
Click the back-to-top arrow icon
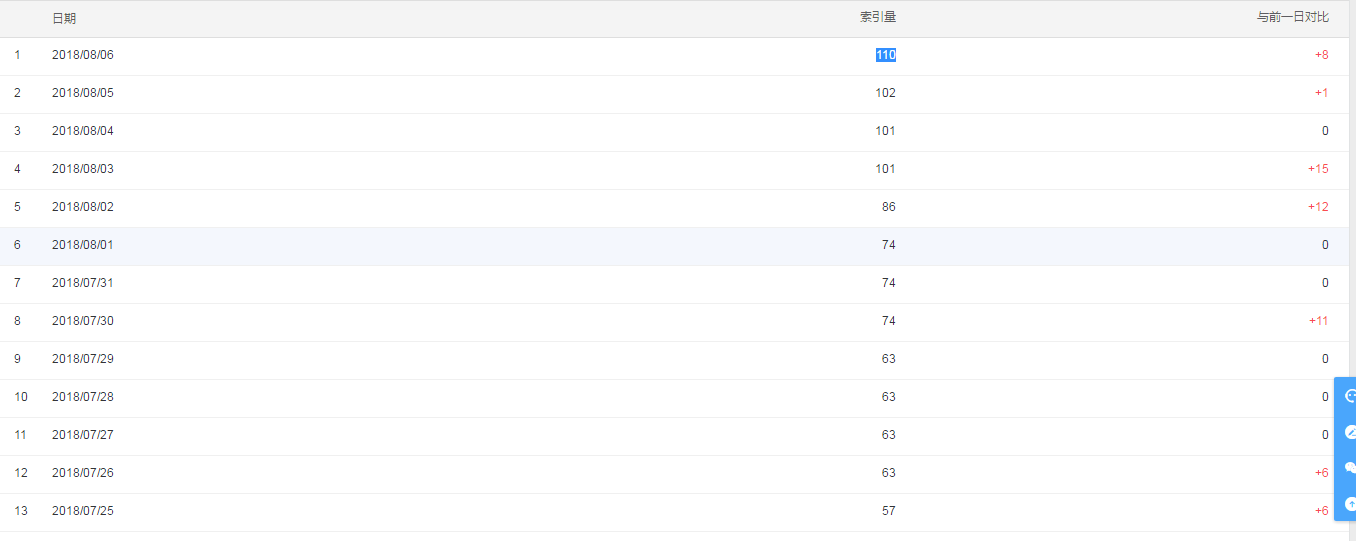(1349, 504)
